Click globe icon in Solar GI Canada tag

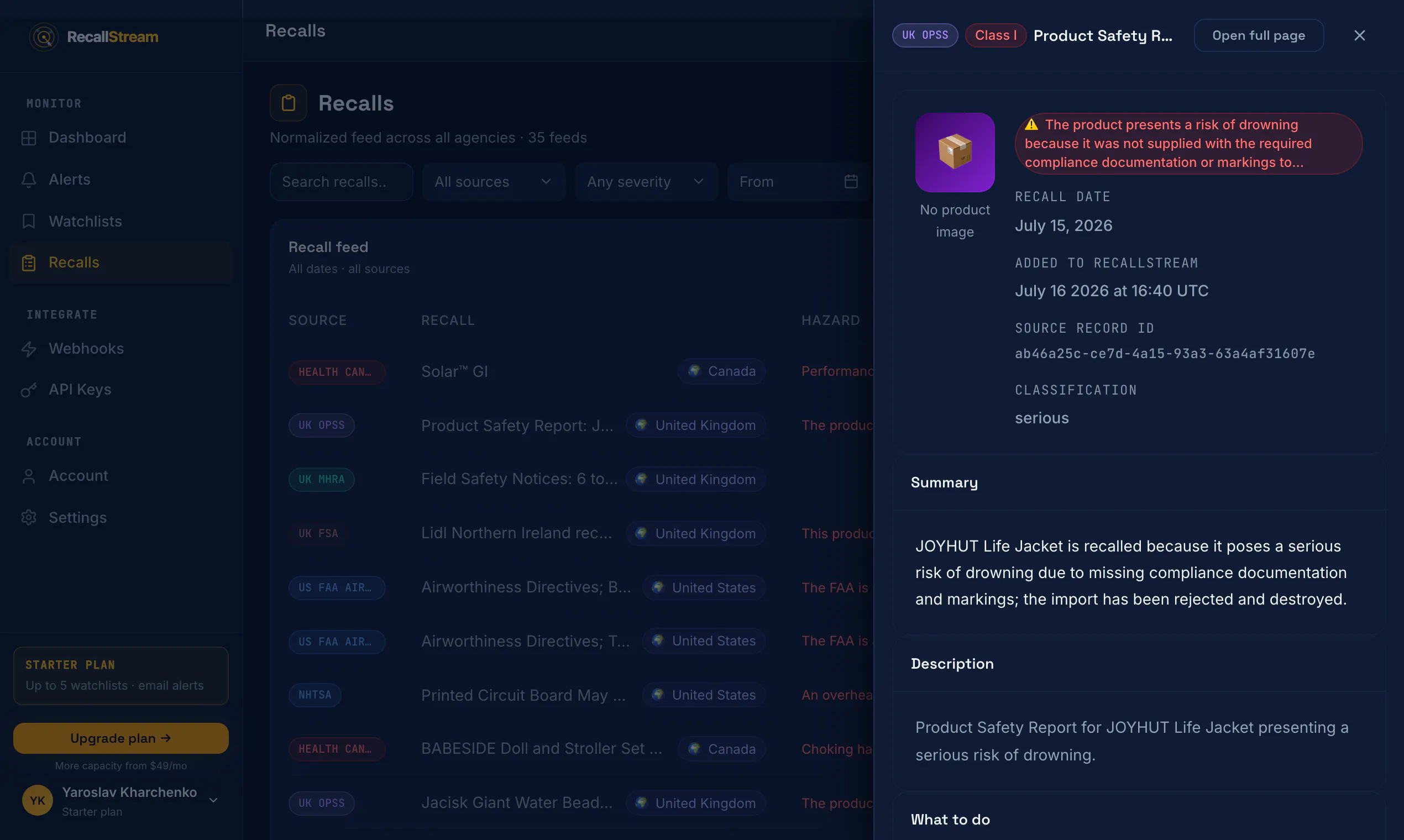pos(695,371)
